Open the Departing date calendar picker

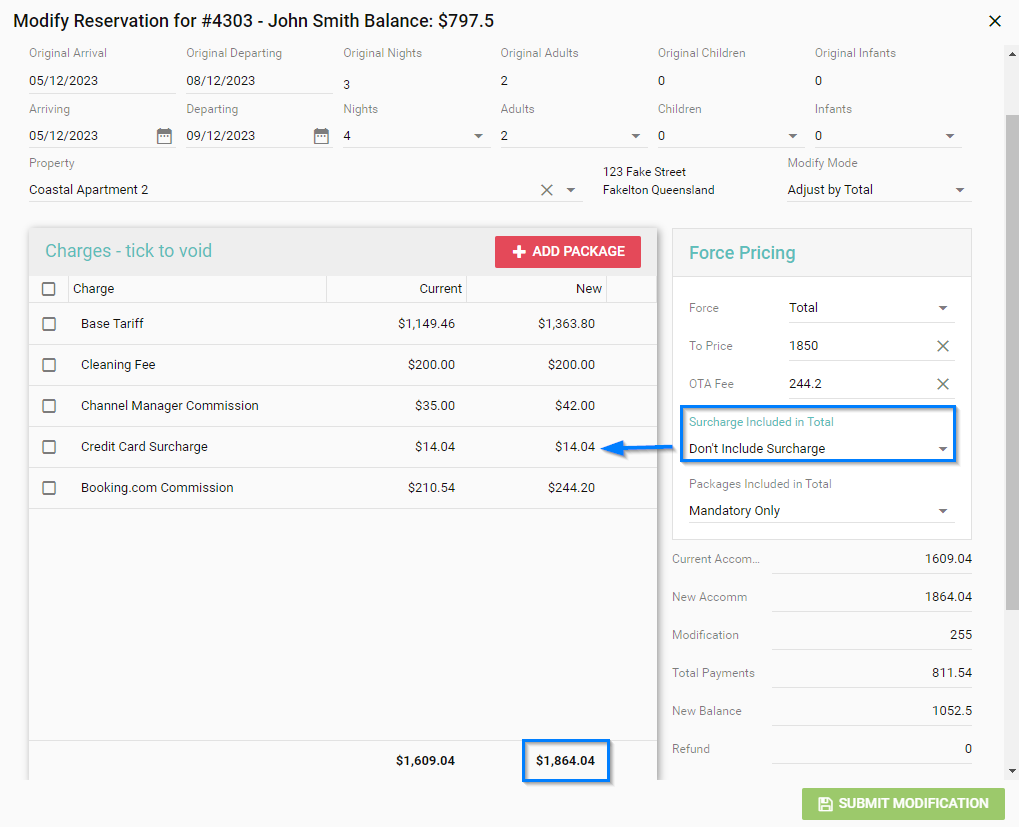click(321, 136)
